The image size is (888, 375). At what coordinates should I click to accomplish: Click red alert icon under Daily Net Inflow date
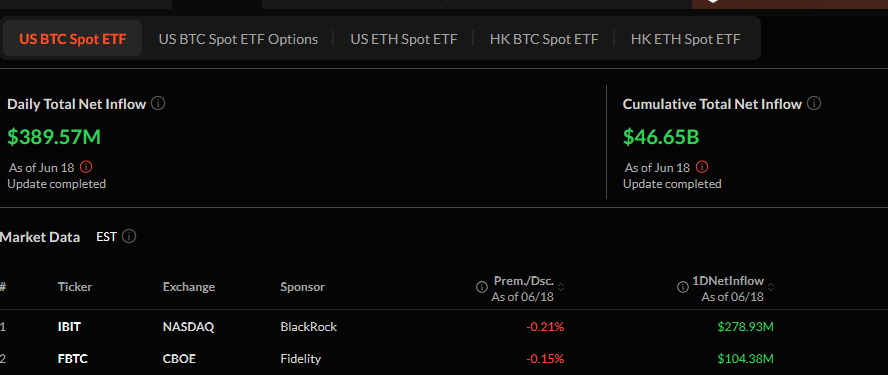[86, 167]
